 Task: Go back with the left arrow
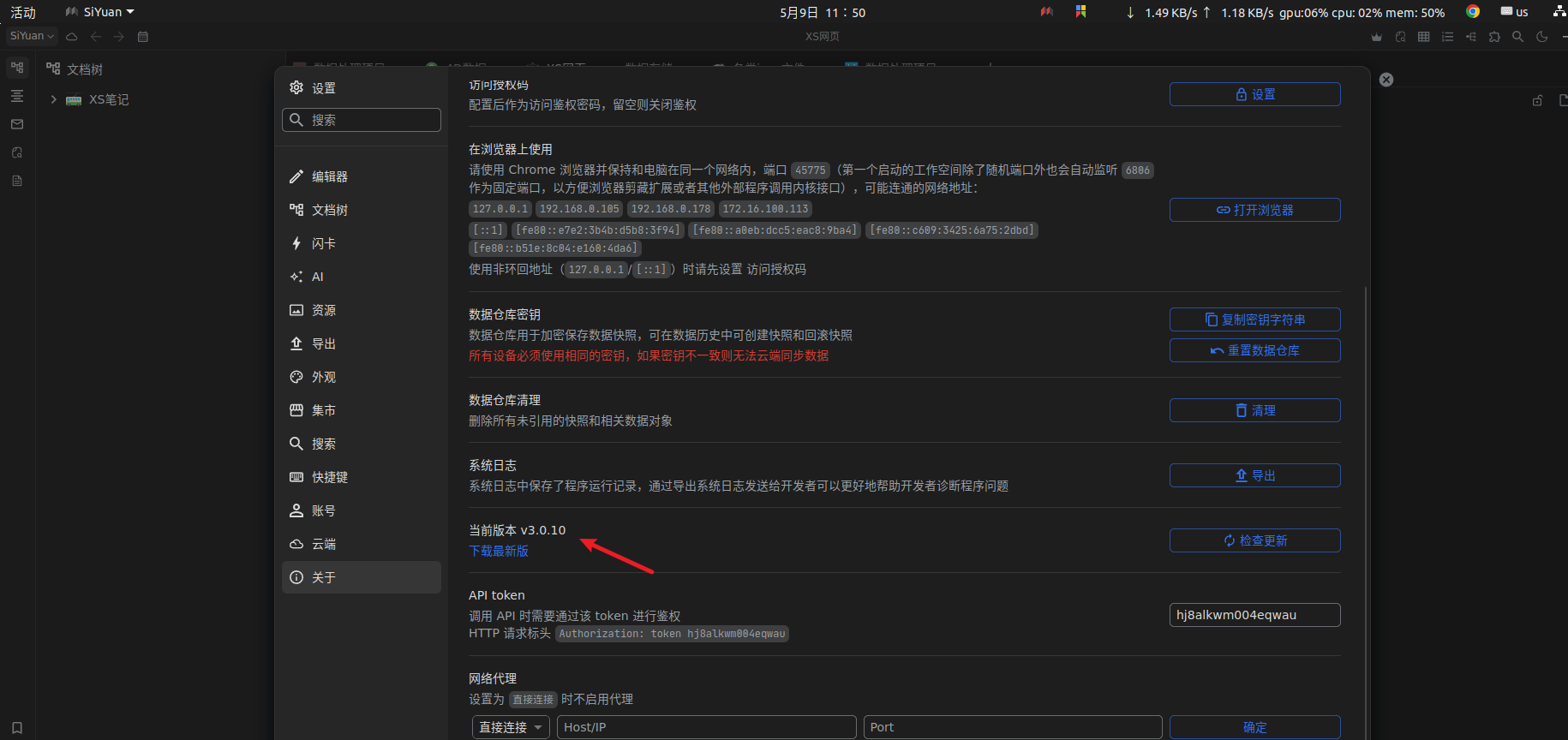pyautogui.click(x=96, y=37)
